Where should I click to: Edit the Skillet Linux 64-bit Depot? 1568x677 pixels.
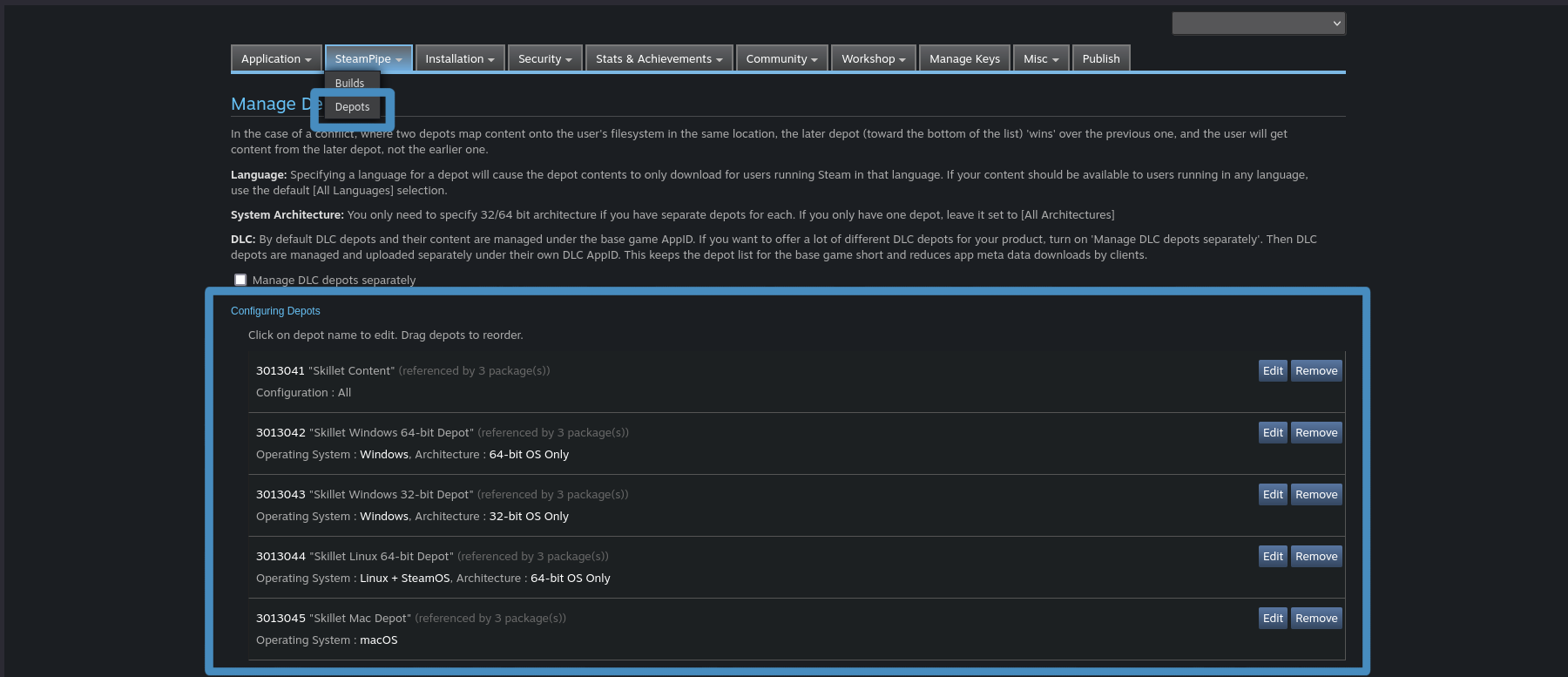tap(1272, 557)
